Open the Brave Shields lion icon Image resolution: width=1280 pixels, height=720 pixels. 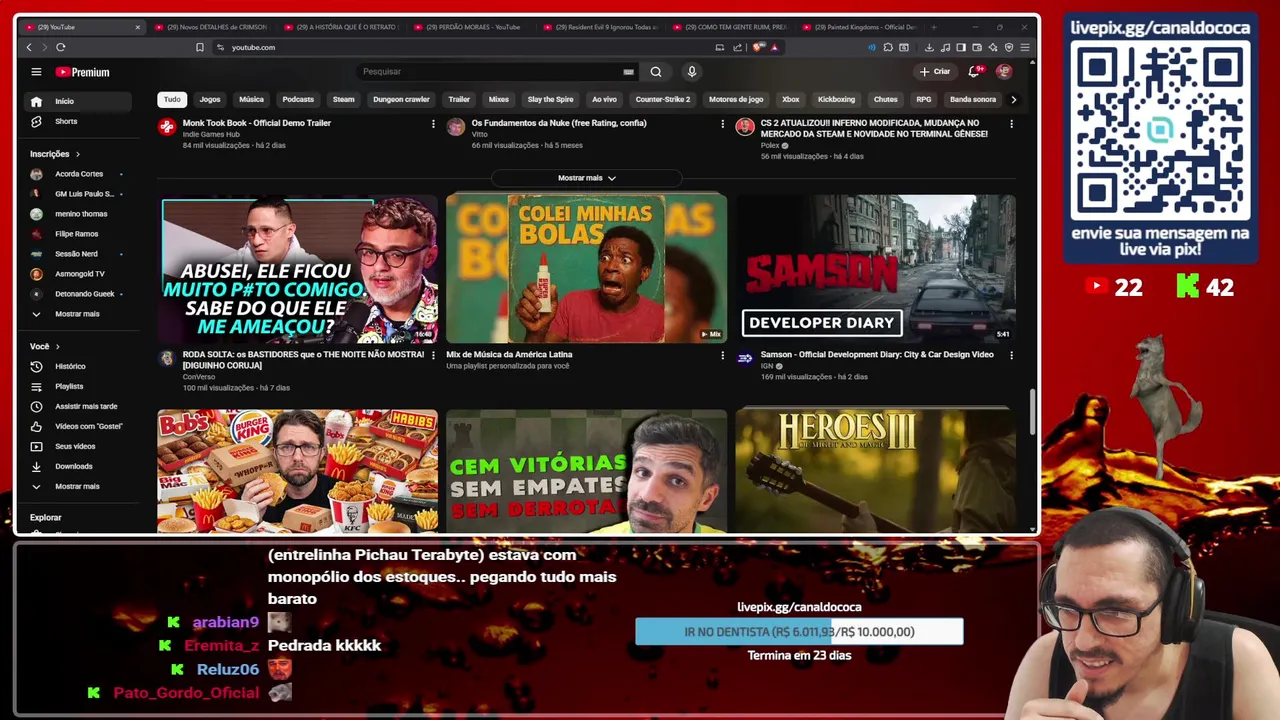[759, 47]
